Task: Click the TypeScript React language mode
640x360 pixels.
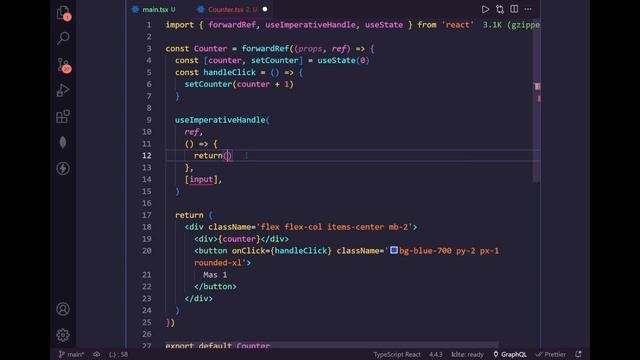Action: (397, 354)
